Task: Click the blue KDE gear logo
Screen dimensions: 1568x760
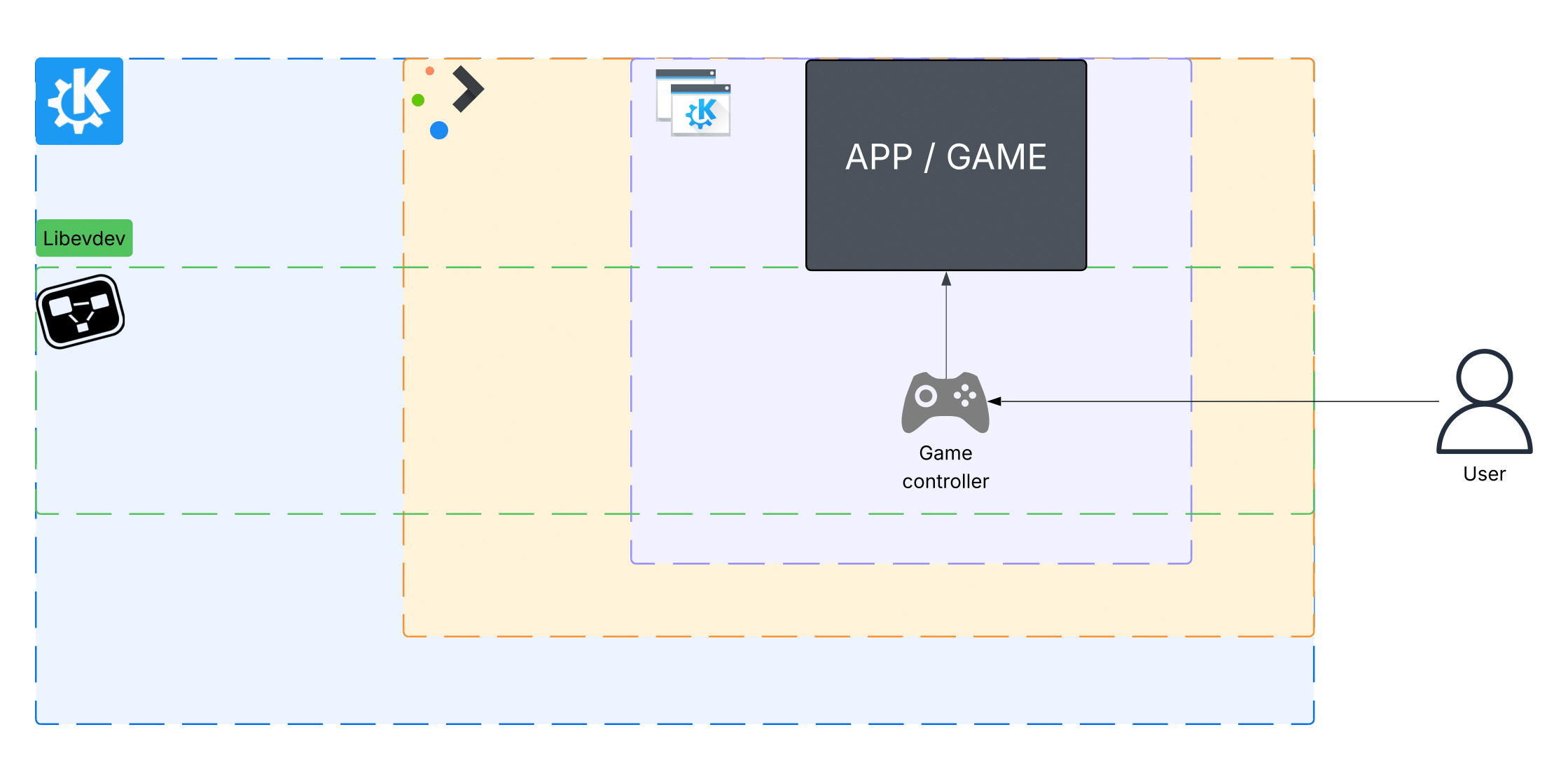Action: click(79, 102)
